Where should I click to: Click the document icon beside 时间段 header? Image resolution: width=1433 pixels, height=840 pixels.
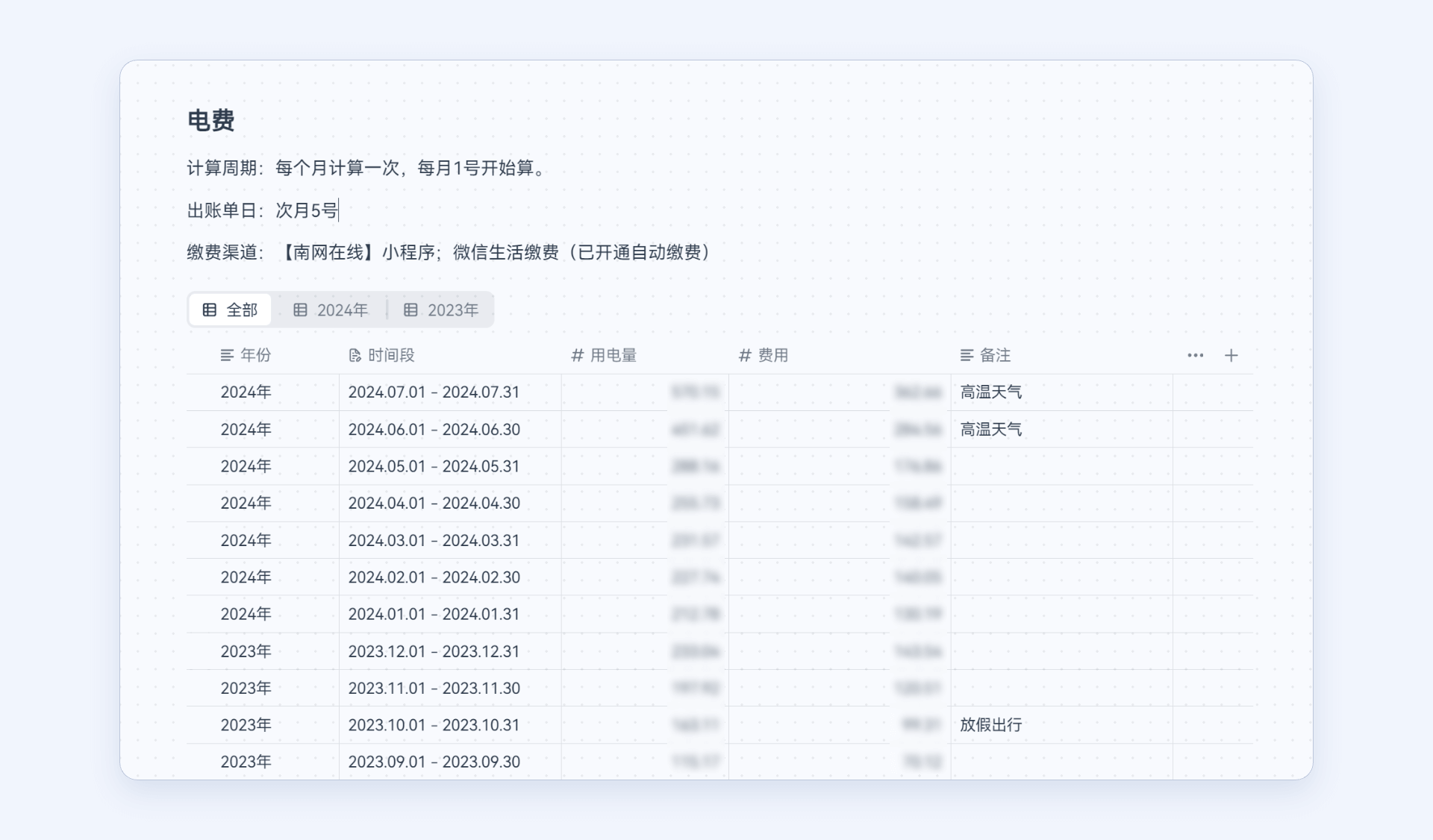click(x=355, y=355)
